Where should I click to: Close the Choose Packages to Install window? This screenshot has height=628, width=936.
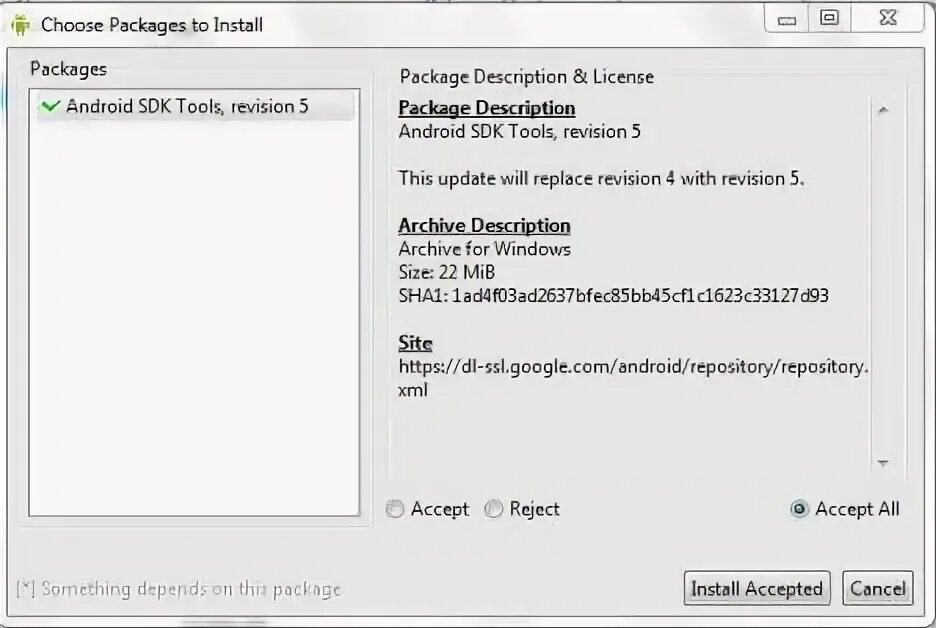tap(887, 18)
